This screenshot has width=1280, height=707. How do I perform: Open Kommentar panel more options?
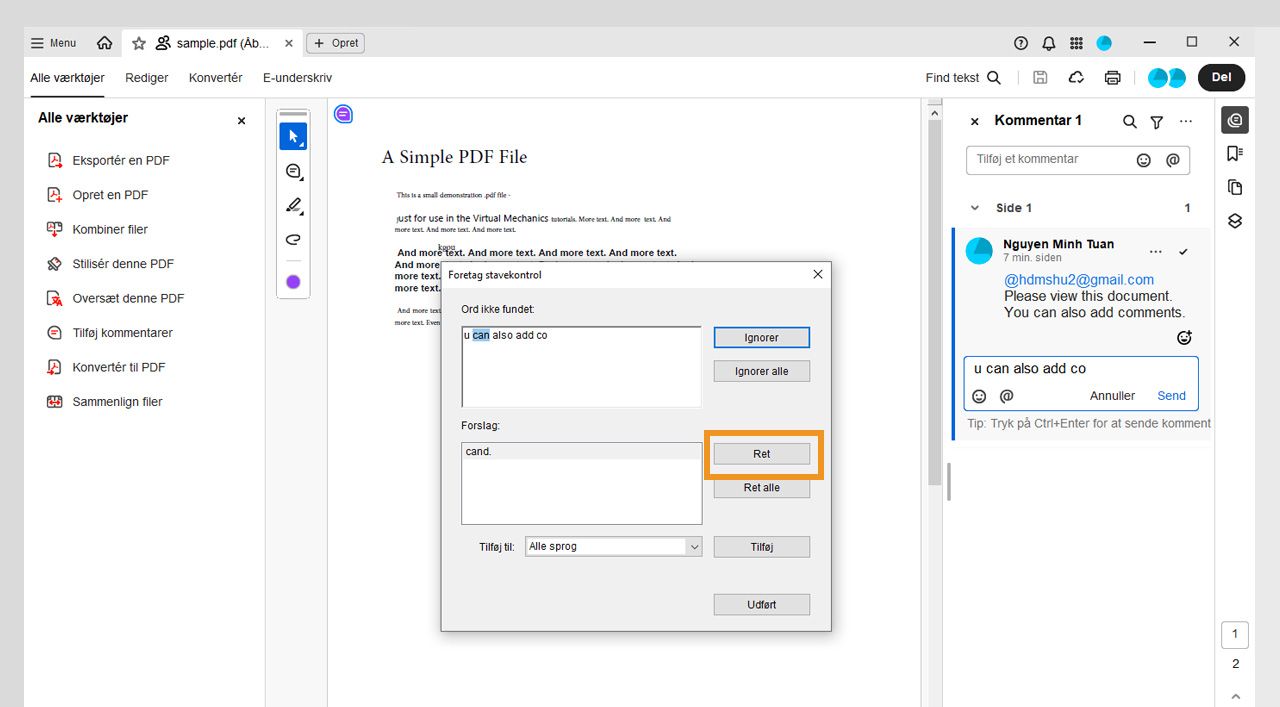[x=1186, y=122]
